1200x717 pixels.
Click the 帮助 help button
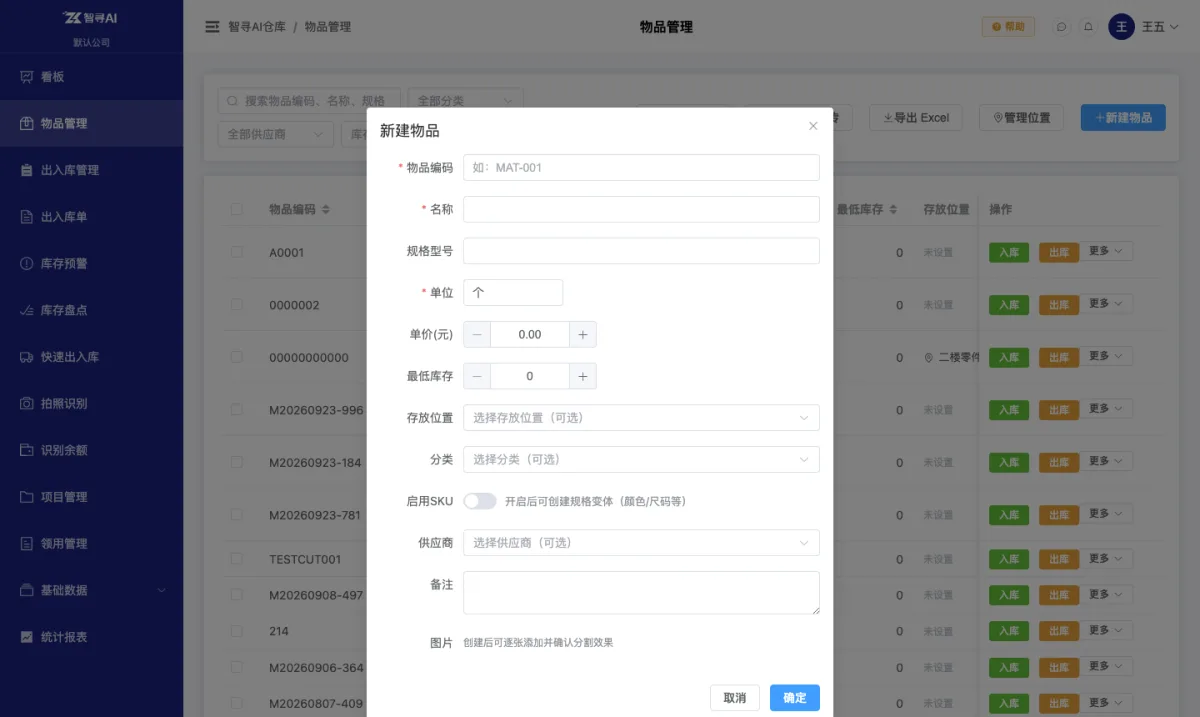click(1008, 27)
